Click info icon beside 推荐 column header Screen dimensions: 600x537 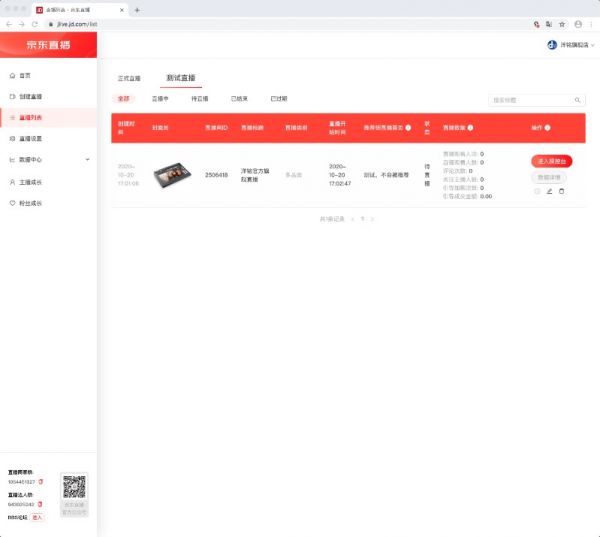tap(408, 128)
